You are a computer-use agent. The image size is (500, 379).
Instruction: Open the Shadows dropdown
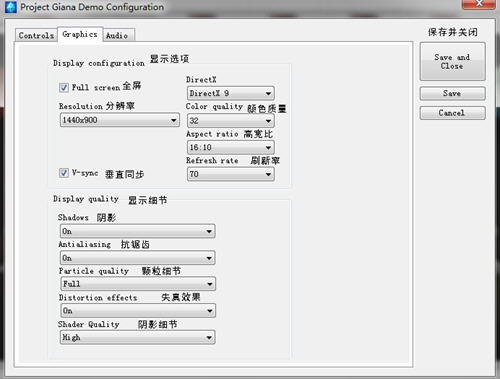(x=138, y=231)
